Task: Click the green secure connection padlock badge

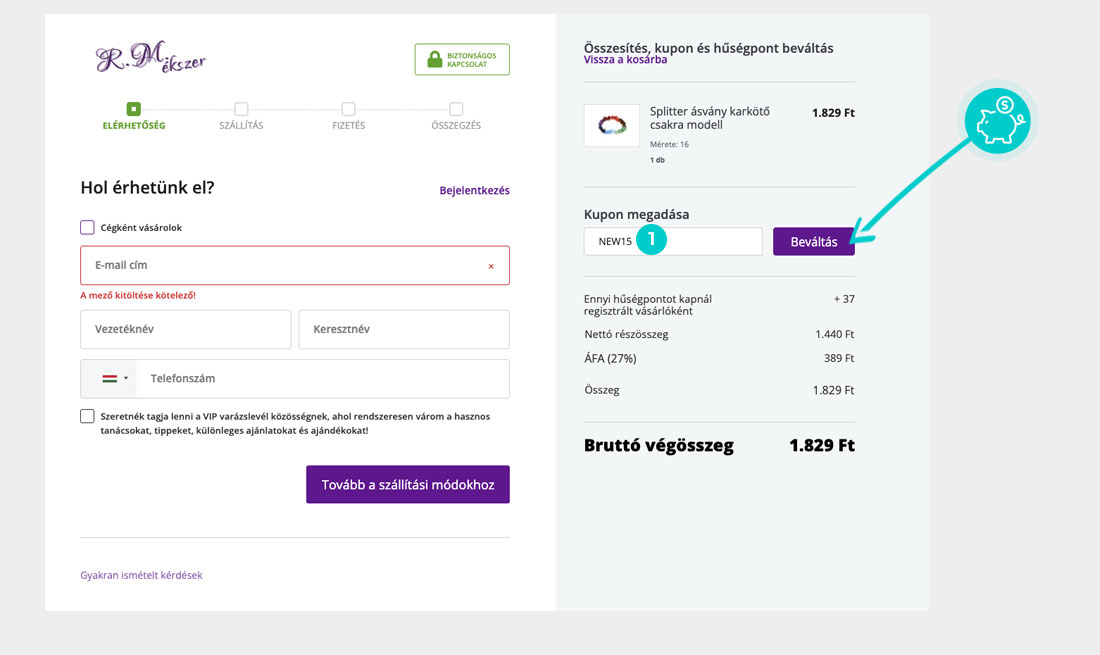Action: pyautogui.click(x=462, y=59)
